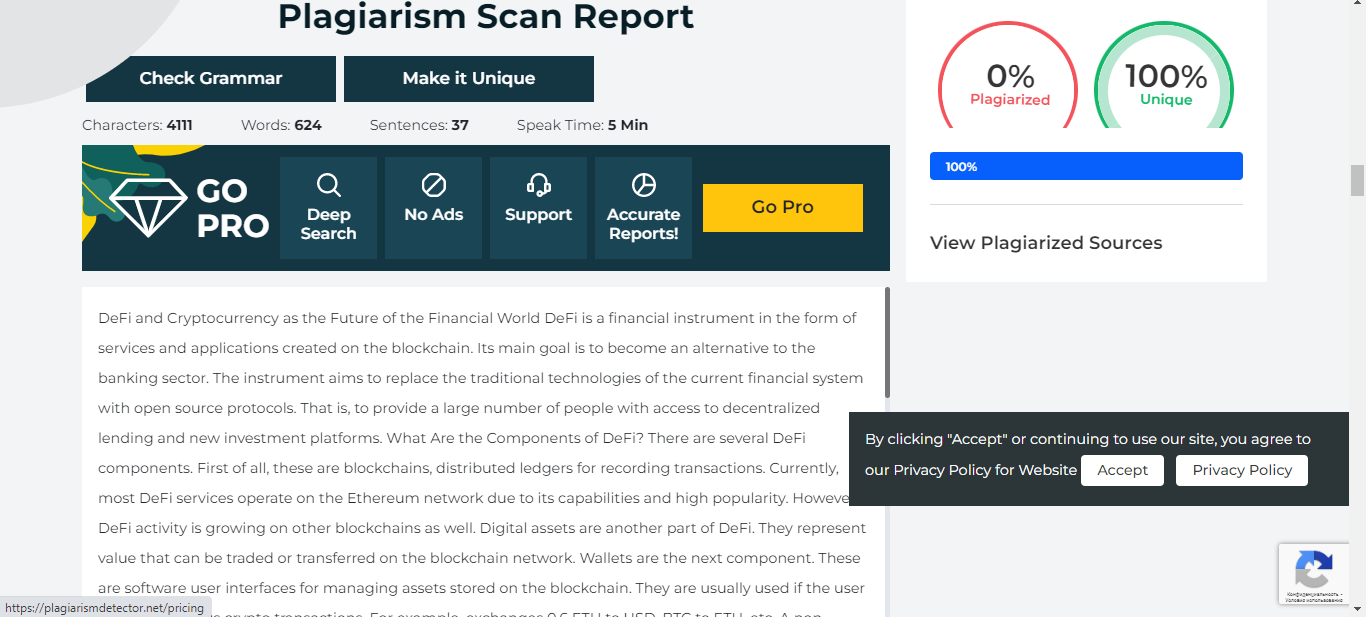Click the yellow Go Pro button
The width and height of the screenshot is (1366, 617).
[x=783, y=208]
